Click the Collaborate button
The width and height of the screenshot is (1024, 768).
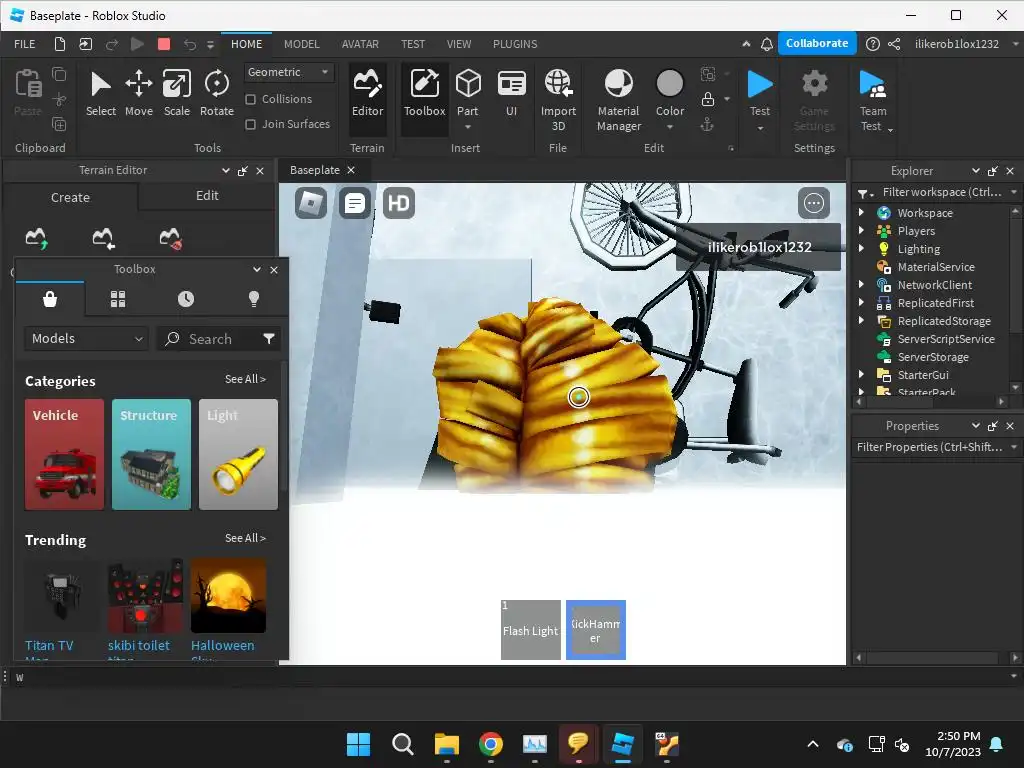[x=817, y=43]
